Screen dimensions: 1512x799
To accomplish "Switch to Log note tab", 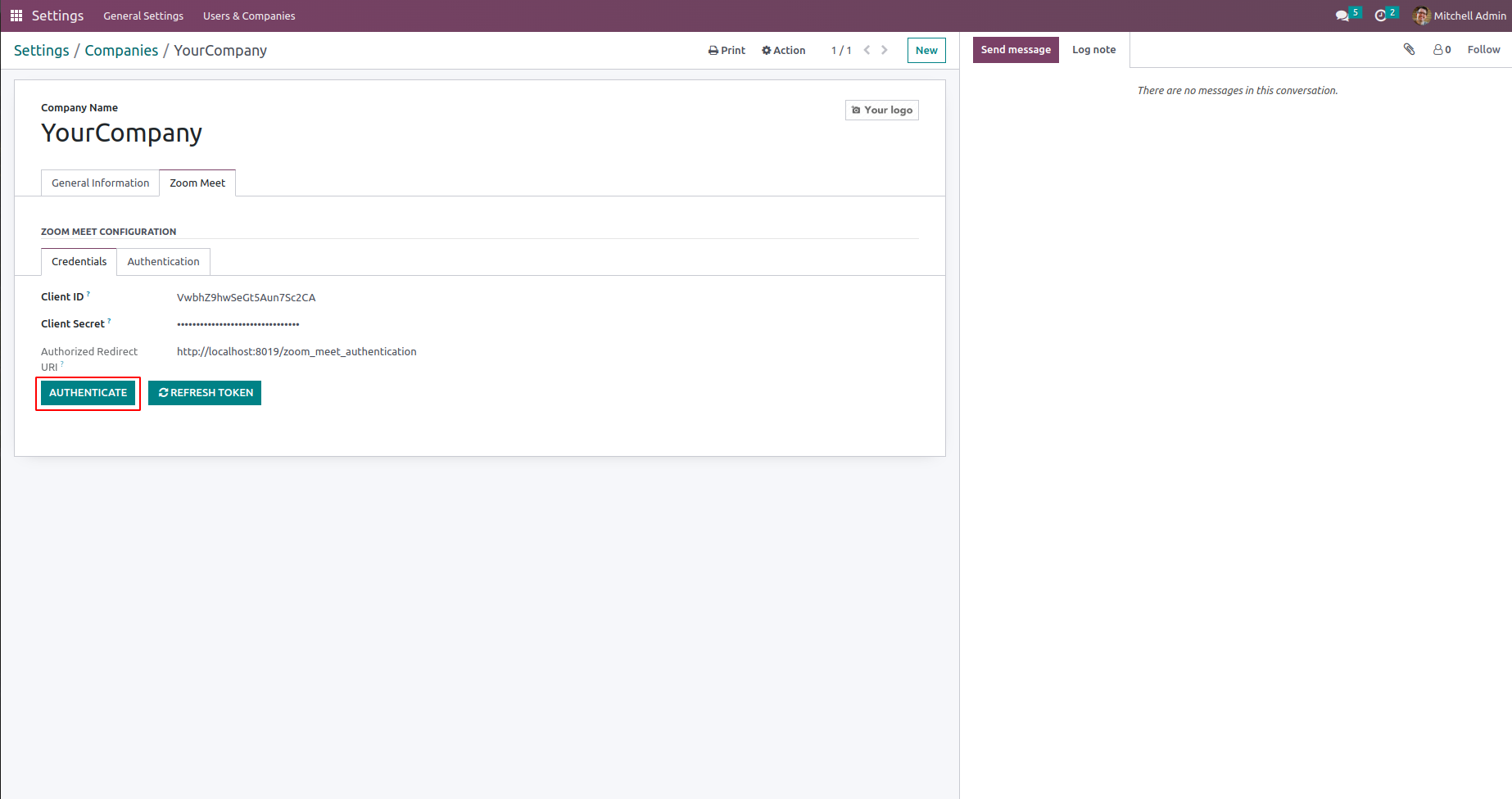I will pyautogui.click(x=1093, y=49).
